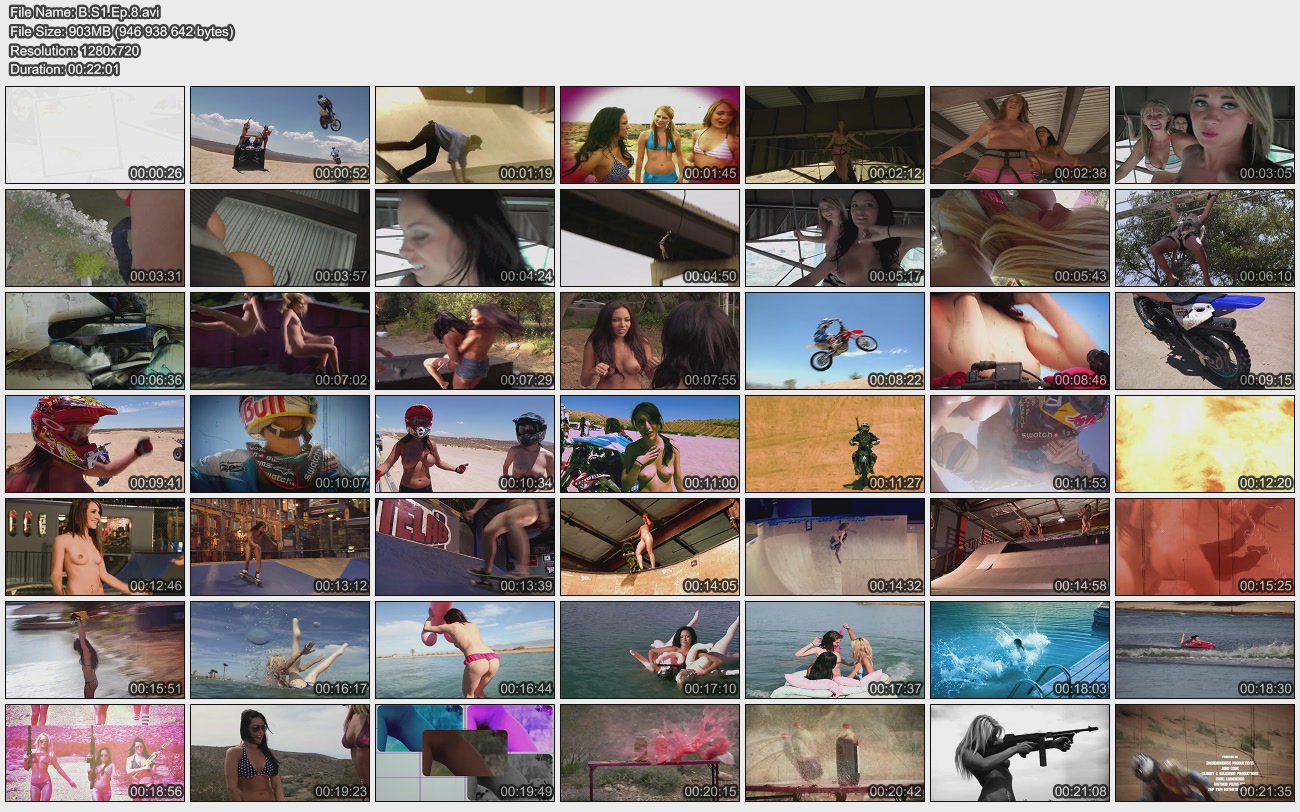Open the red splatter table frame at 00:20:15

pos(650,753)
